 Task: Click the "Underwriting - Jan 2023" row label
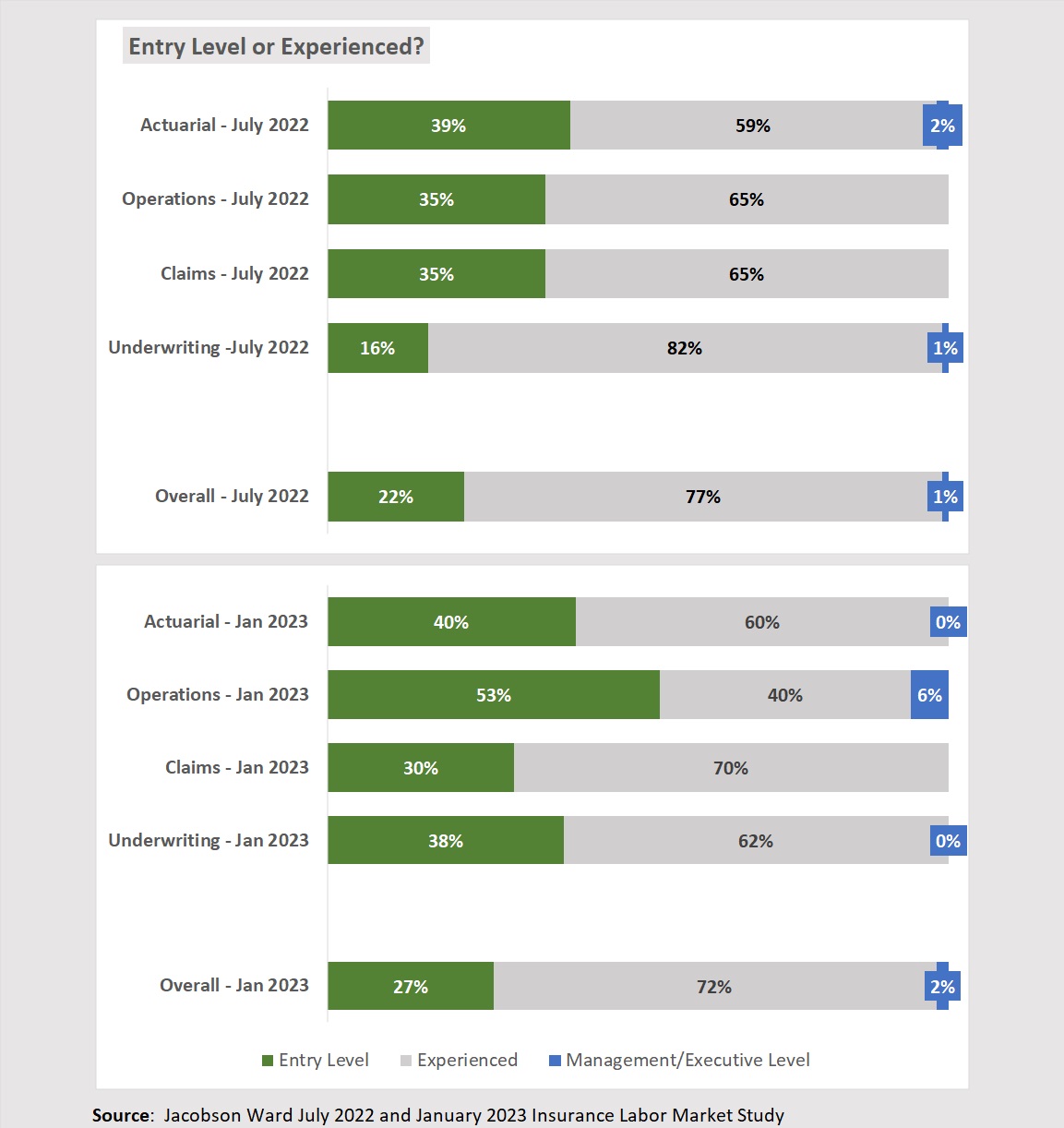tap(209, 840)
